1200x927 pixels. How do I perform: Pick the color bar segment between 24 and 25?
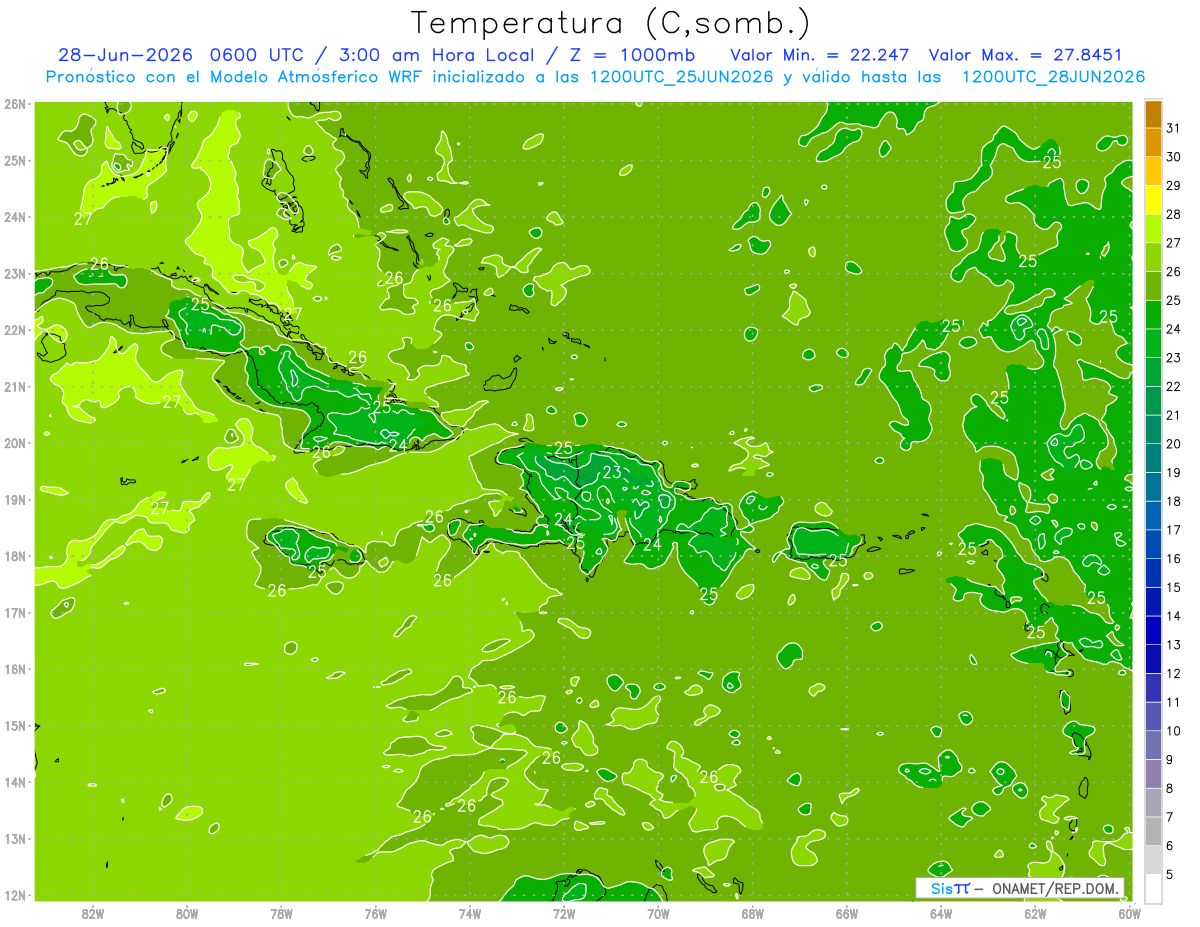(x=1153, y=314)
